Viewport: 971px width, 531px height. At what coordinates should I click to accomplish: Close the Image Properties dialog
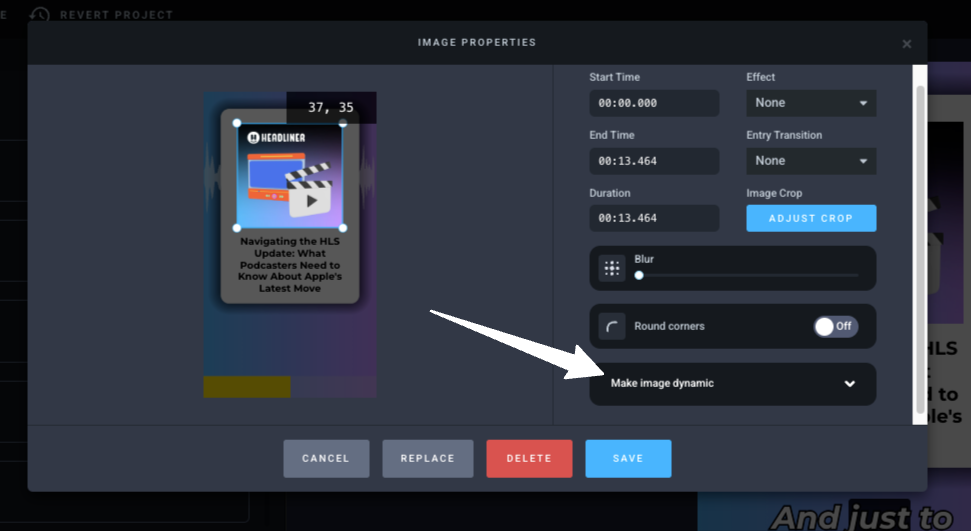906,44
